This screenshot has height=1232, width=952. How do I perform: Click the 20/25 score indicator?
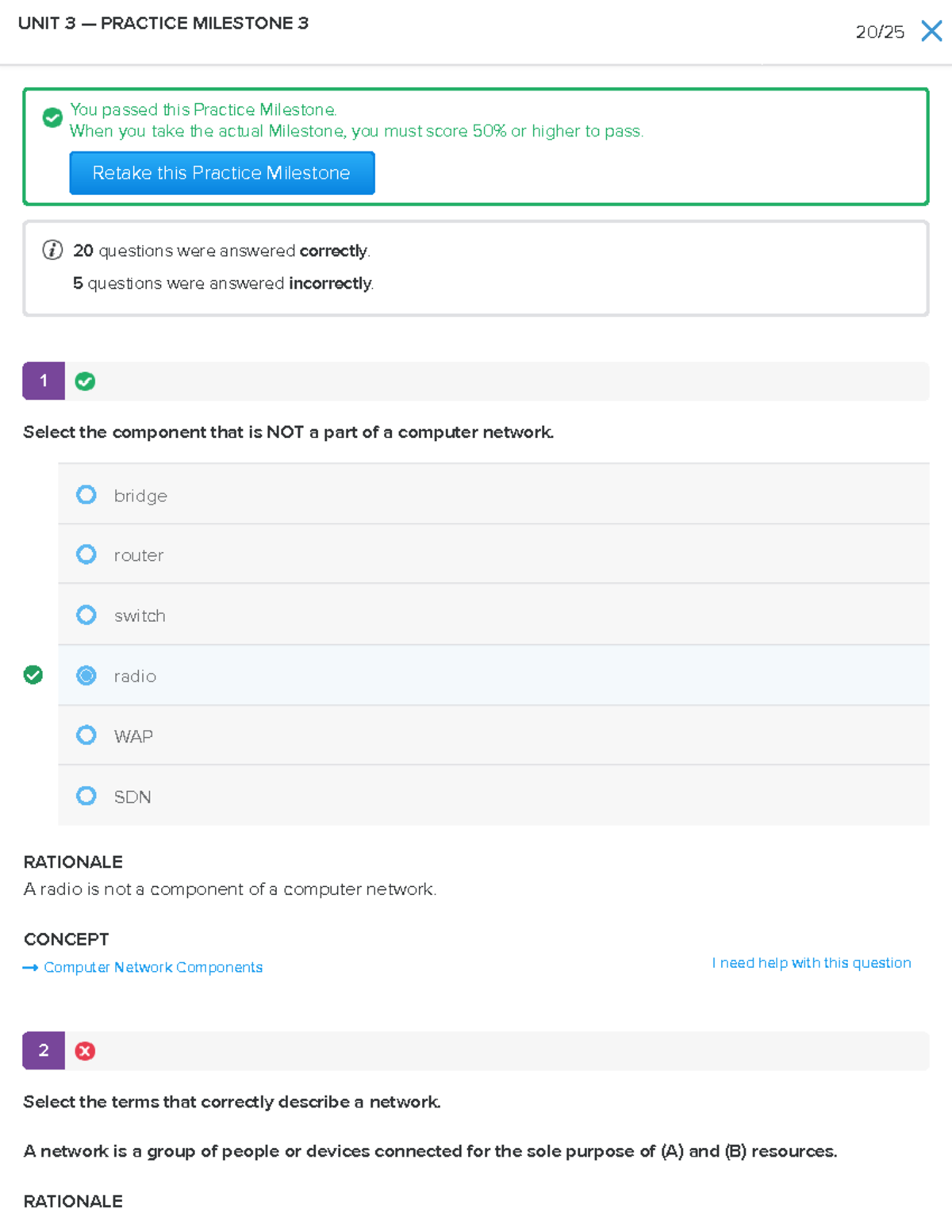click(879, 32)
